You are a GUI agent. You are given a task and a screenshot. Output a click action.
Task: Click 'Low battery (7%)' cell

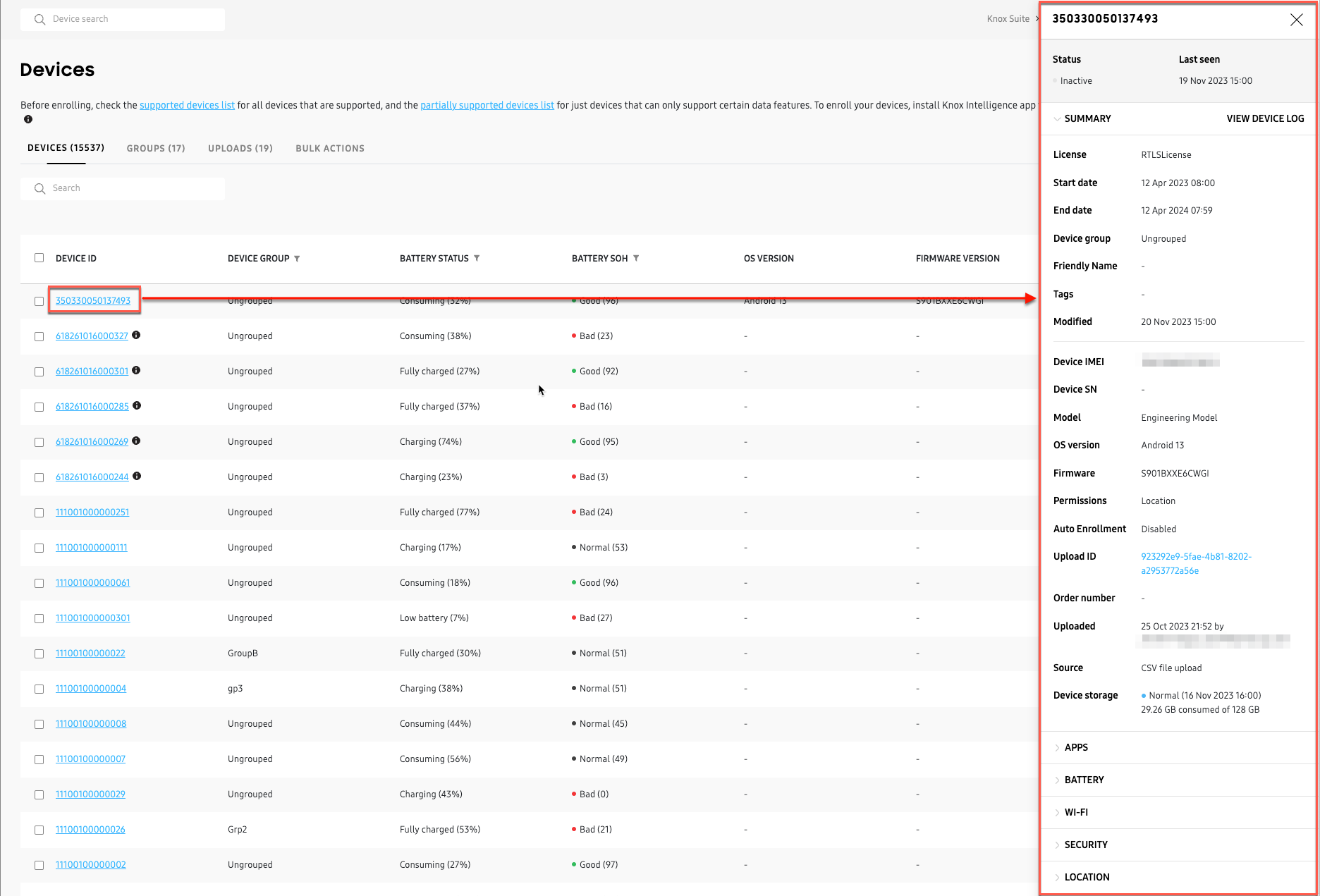tap(434, 618)
